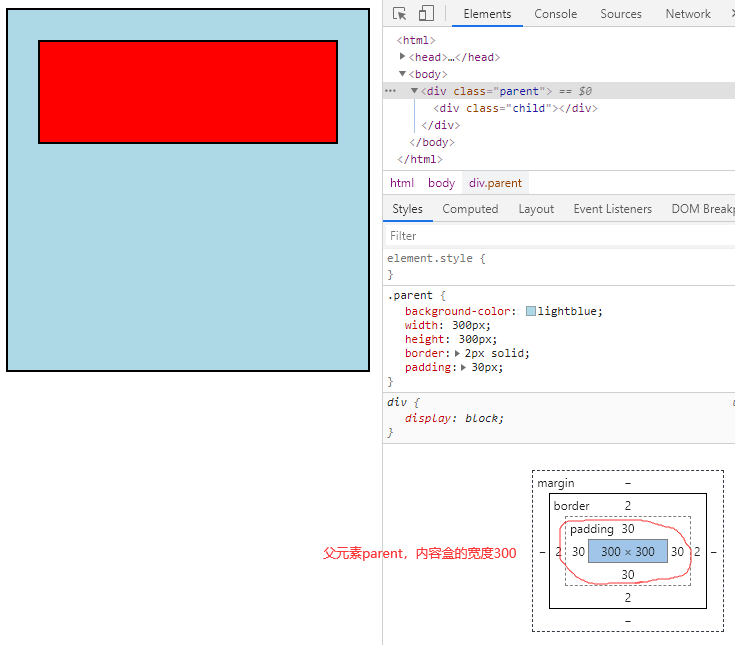This screenshot has height=645, width=735.
Task: Expand the head element node
Action: 403,57
